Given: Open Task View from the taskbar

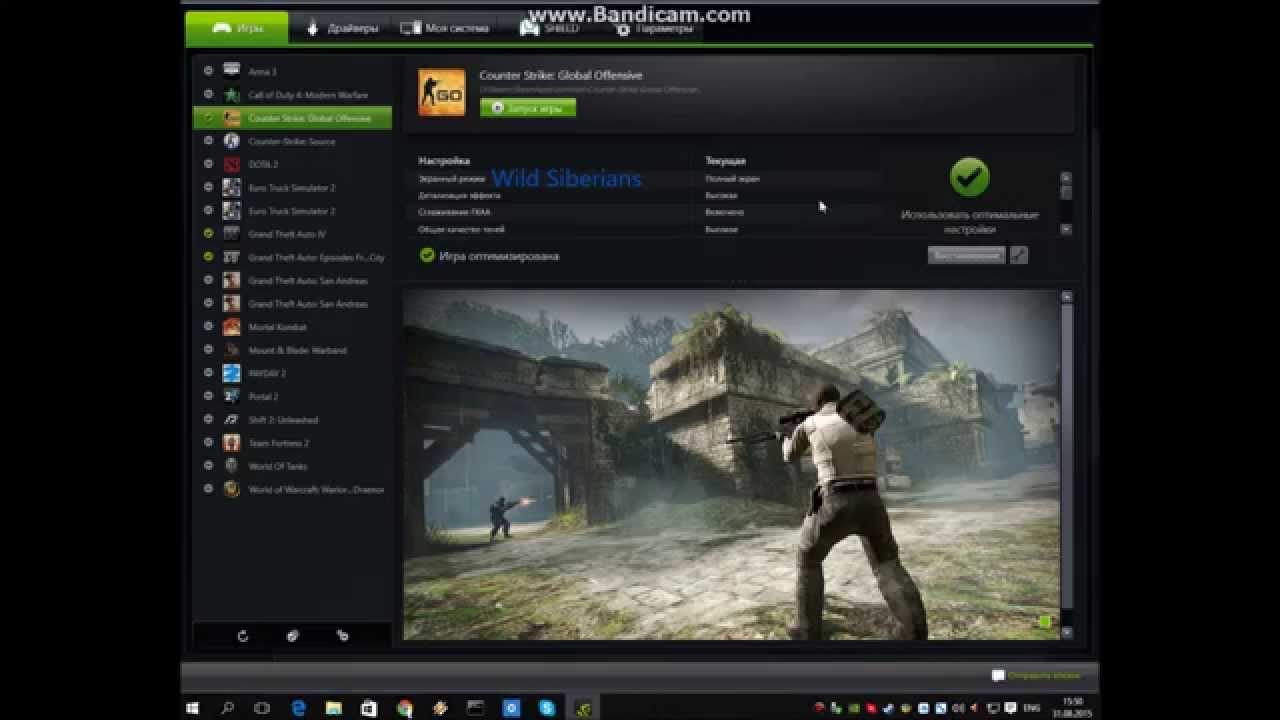Looking at the screenshot, I should pos(262,707).
